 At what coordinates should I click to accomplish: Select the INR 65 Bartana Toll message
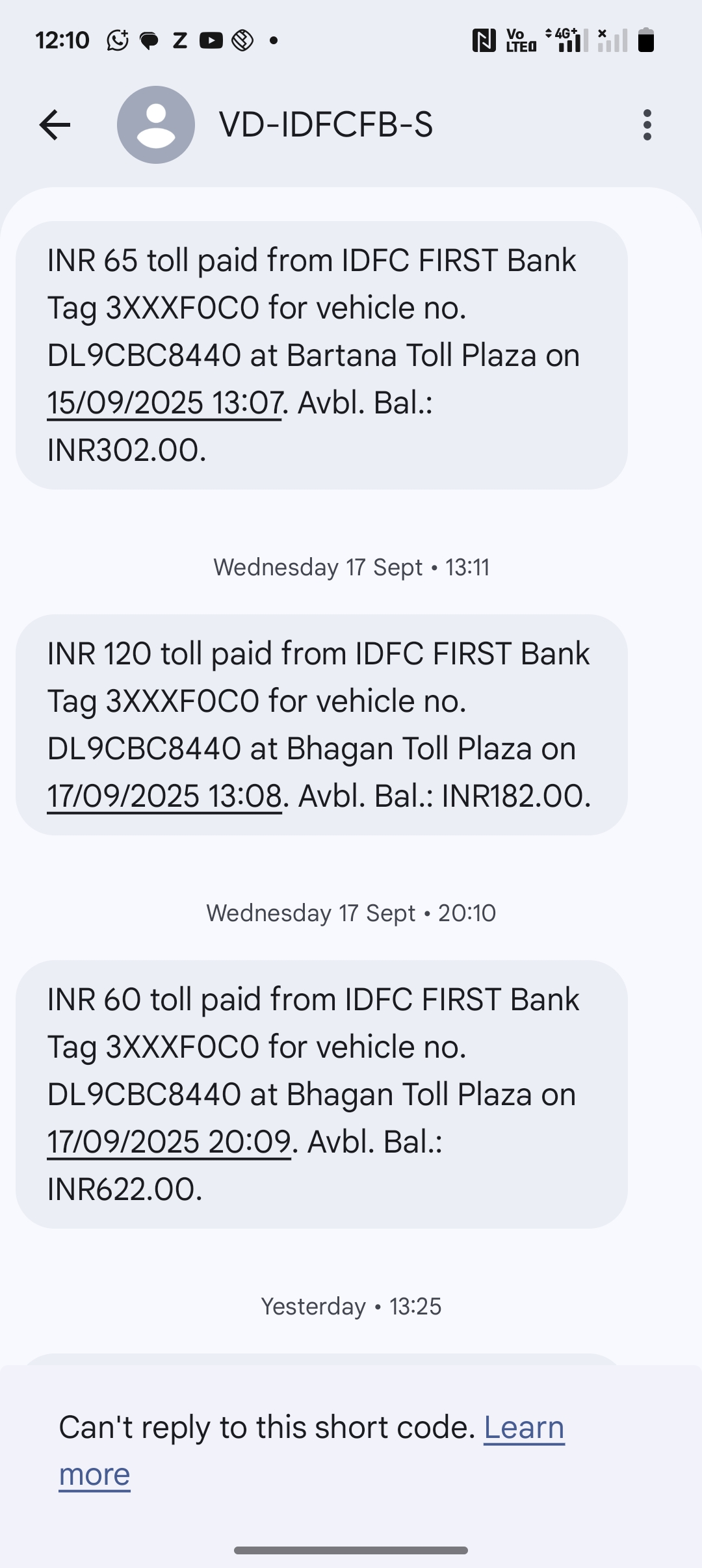coord(322,355)
